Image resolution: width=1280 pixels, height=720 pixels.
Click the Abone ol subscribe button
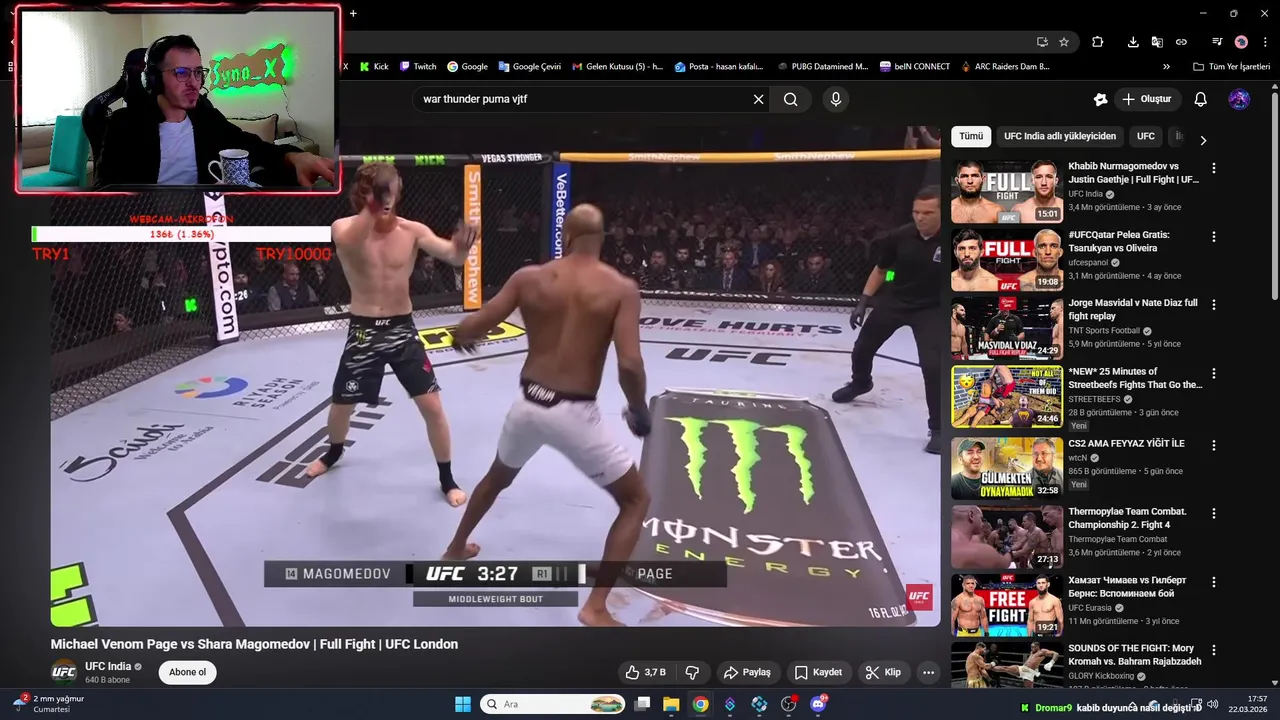point(187,672)
